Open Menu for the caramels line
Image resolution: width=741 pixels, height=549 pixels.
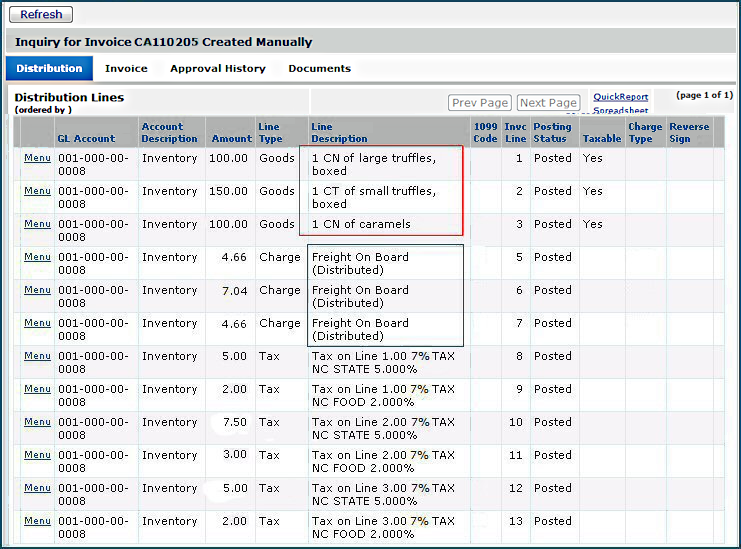click(x=37, y=224)
